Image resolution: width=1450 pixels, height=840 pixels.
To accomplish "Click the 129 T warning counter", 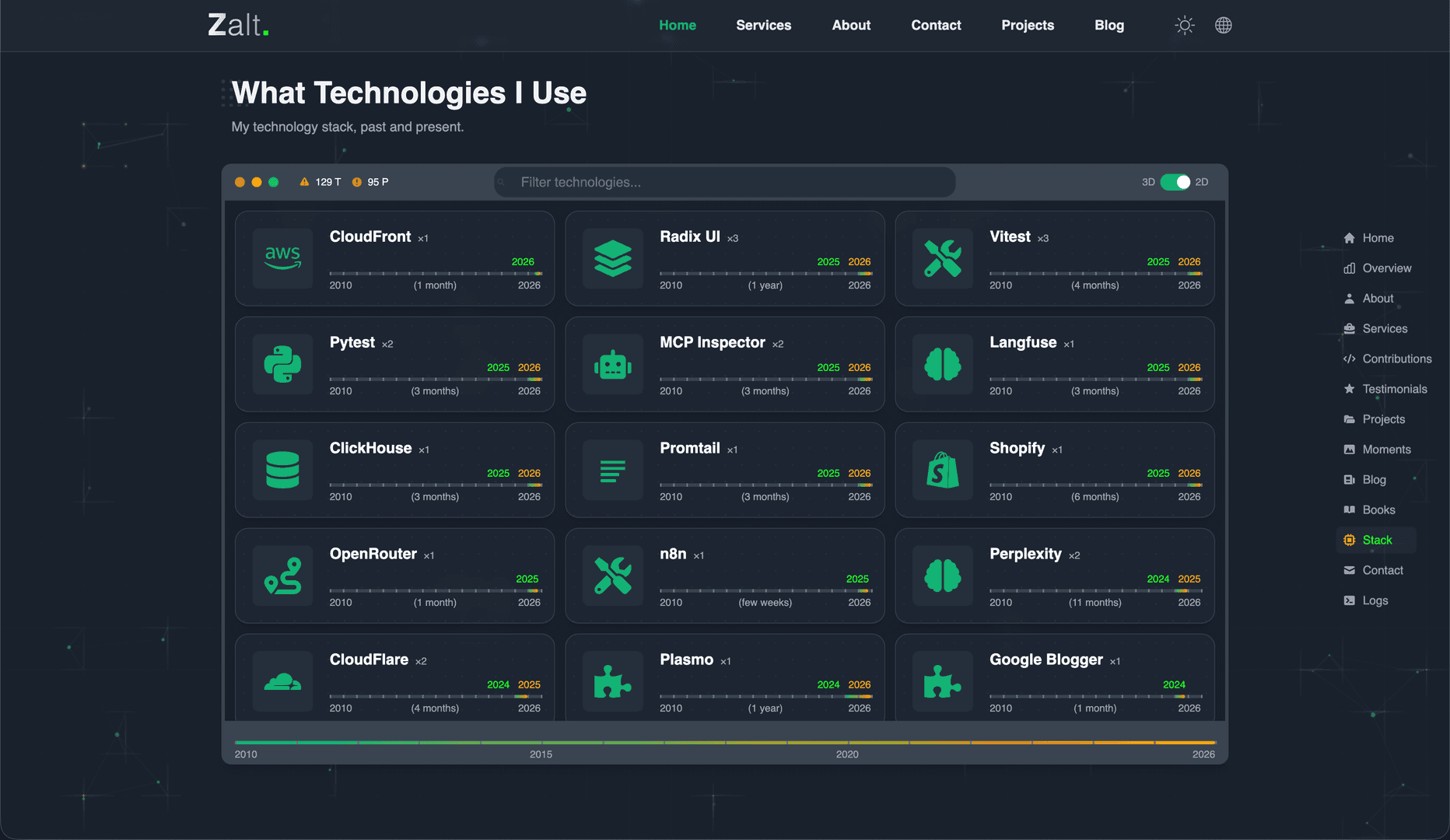I will 320,182.
